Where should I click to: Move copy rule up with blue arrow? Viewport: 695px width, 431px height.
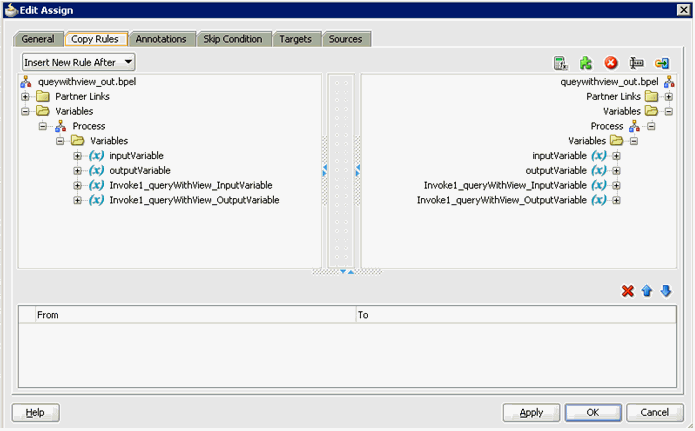point(647,291)
